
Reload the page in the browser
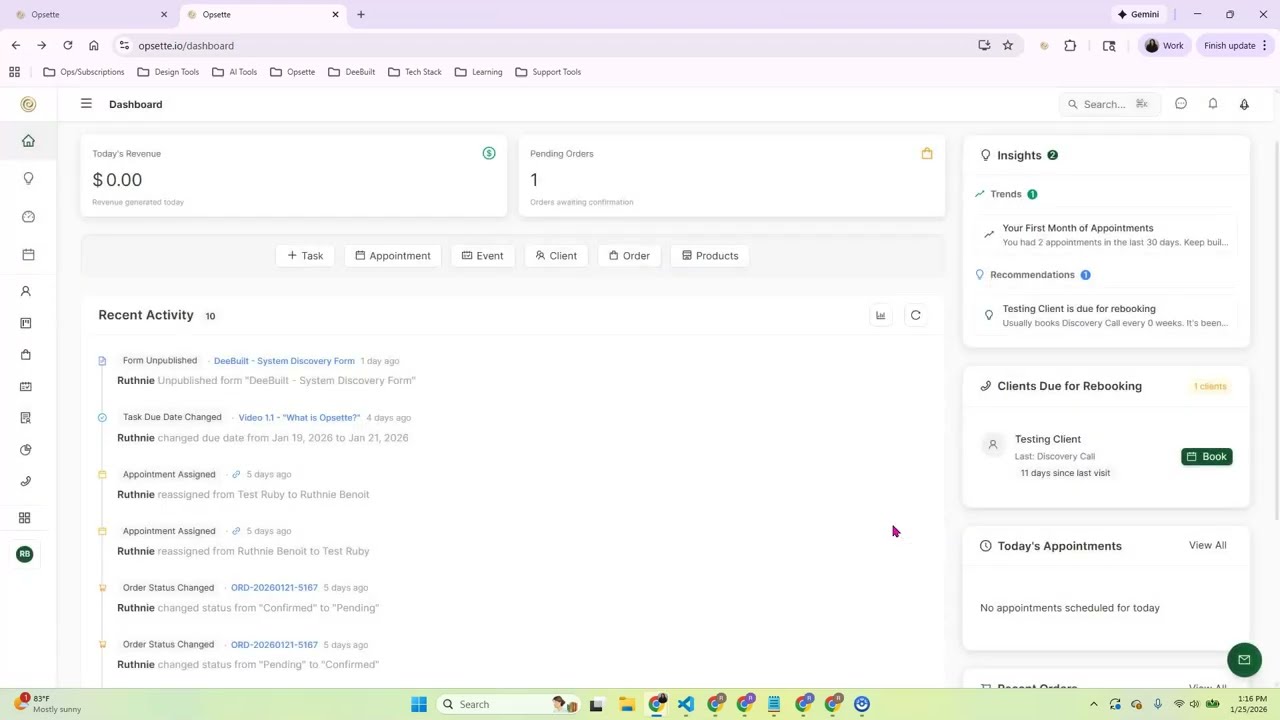click(x=68, y=46)
